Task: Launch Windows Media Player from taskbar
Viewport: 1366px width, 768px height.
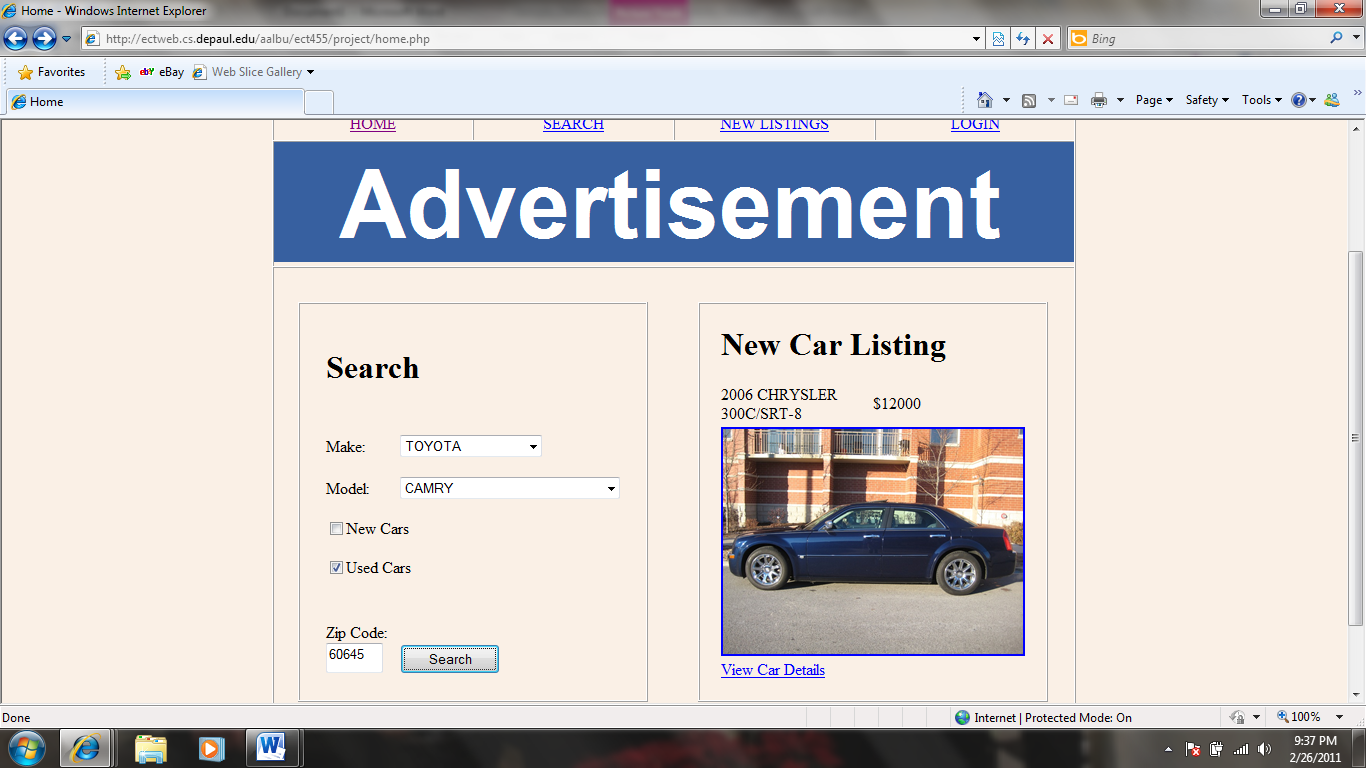Action: click(x=210, y=748)
